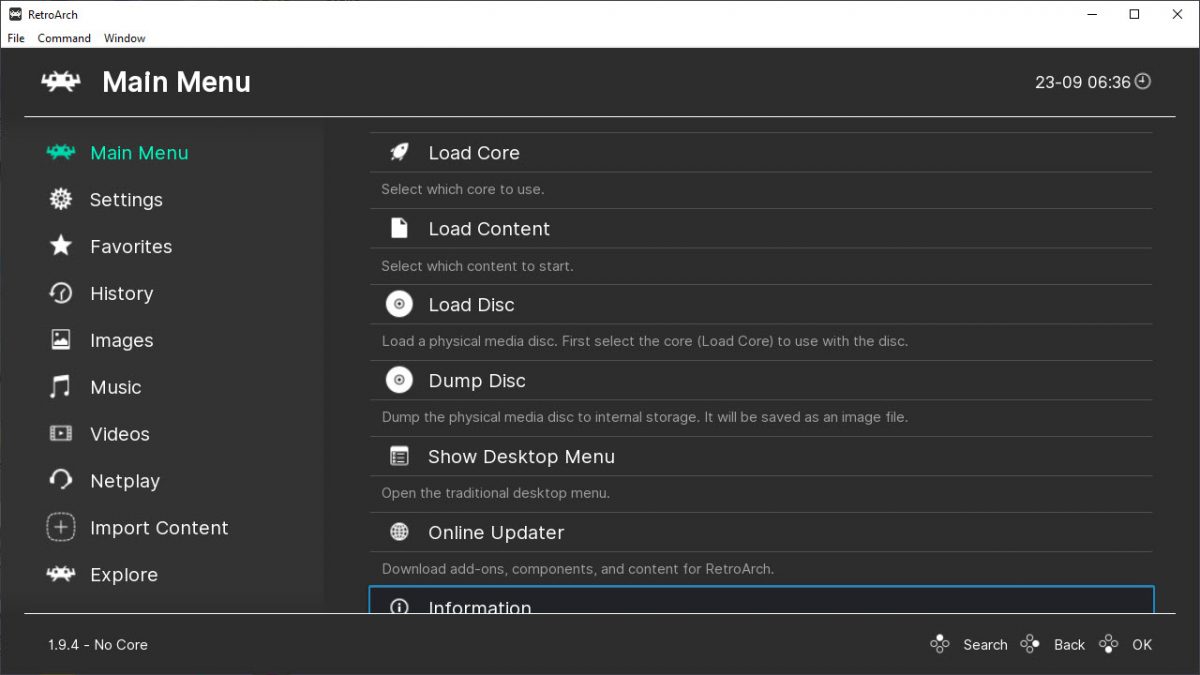The width and height of the screenshot is (1200, 675).
Task: Select the highlighted Information entry
Action: (x=480, y=605)
